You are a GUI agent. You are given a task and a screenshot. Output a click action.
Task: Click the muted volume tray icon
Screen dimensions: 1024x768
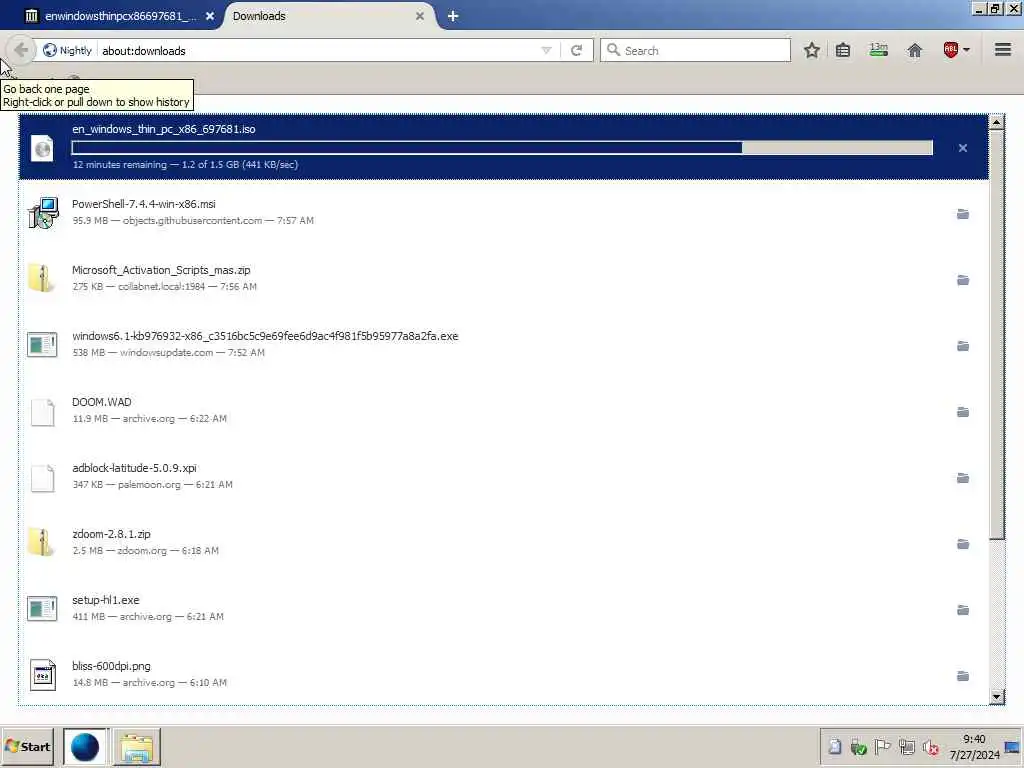tap(931, 746)
